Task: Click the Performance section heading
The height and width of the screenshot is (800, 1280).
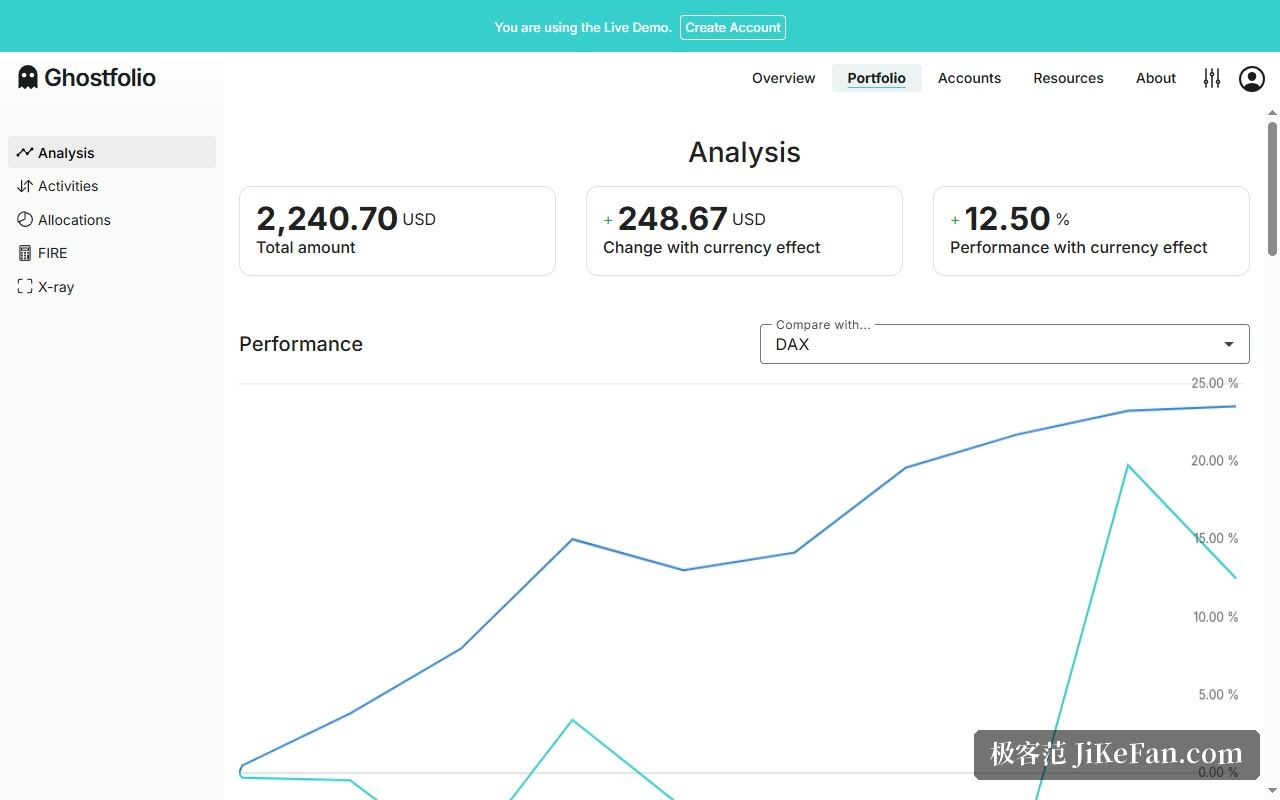Action: [301, 344]
